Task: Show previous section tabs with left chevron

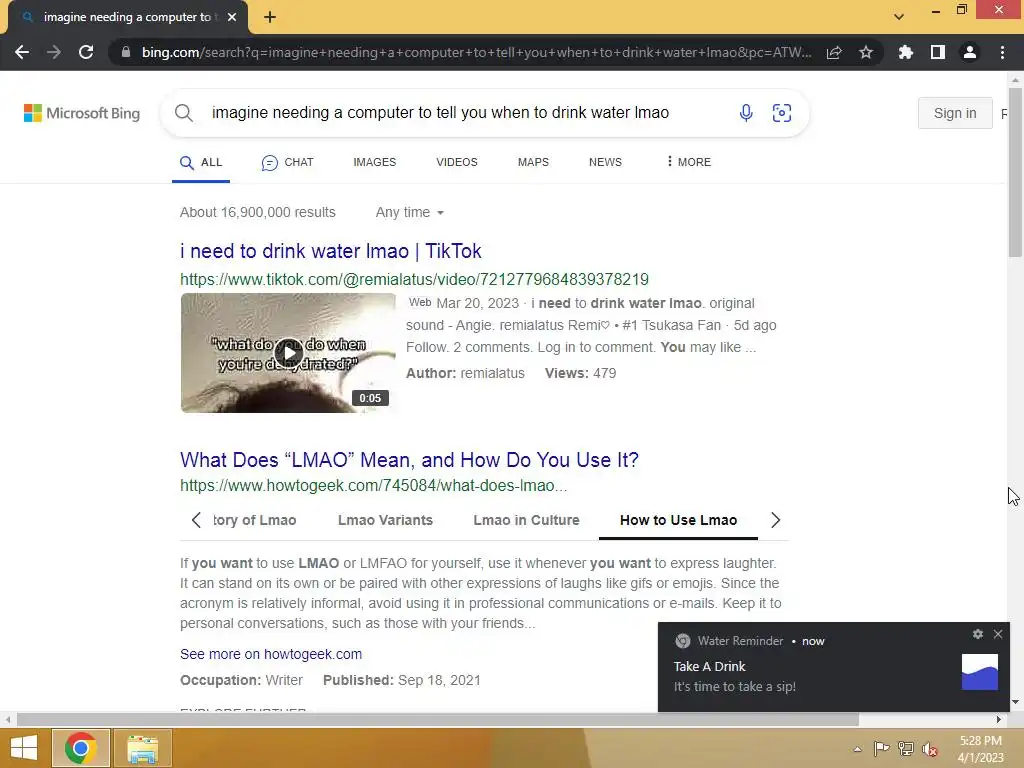Action: tap(196, 520)
